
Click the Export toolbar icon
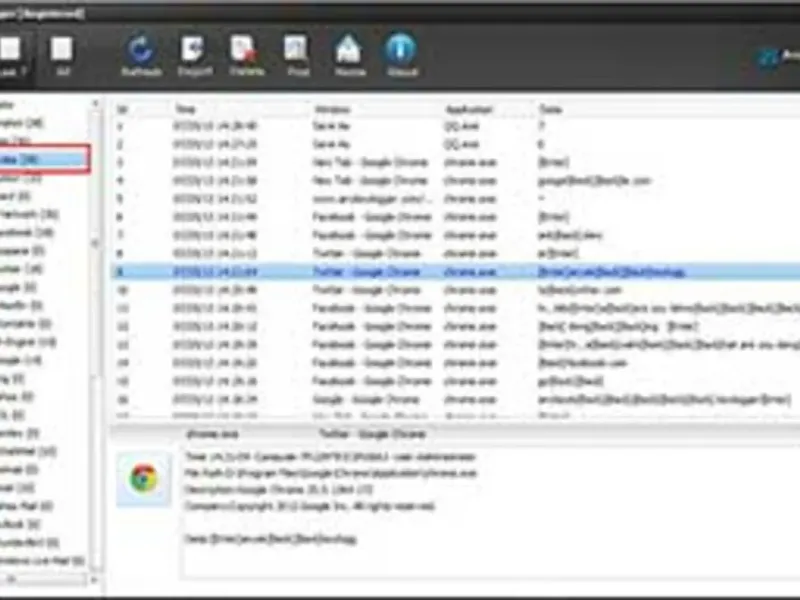(194, 55)
